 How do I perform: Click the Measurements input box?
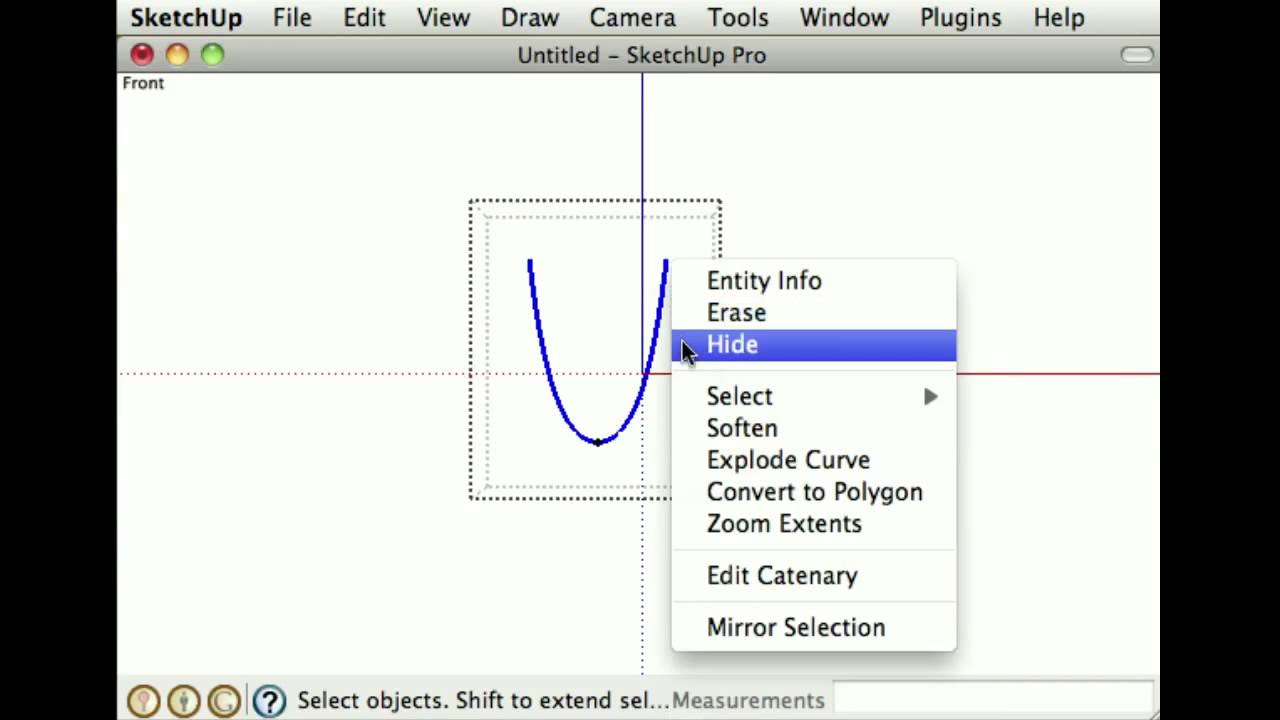point(992,699)
